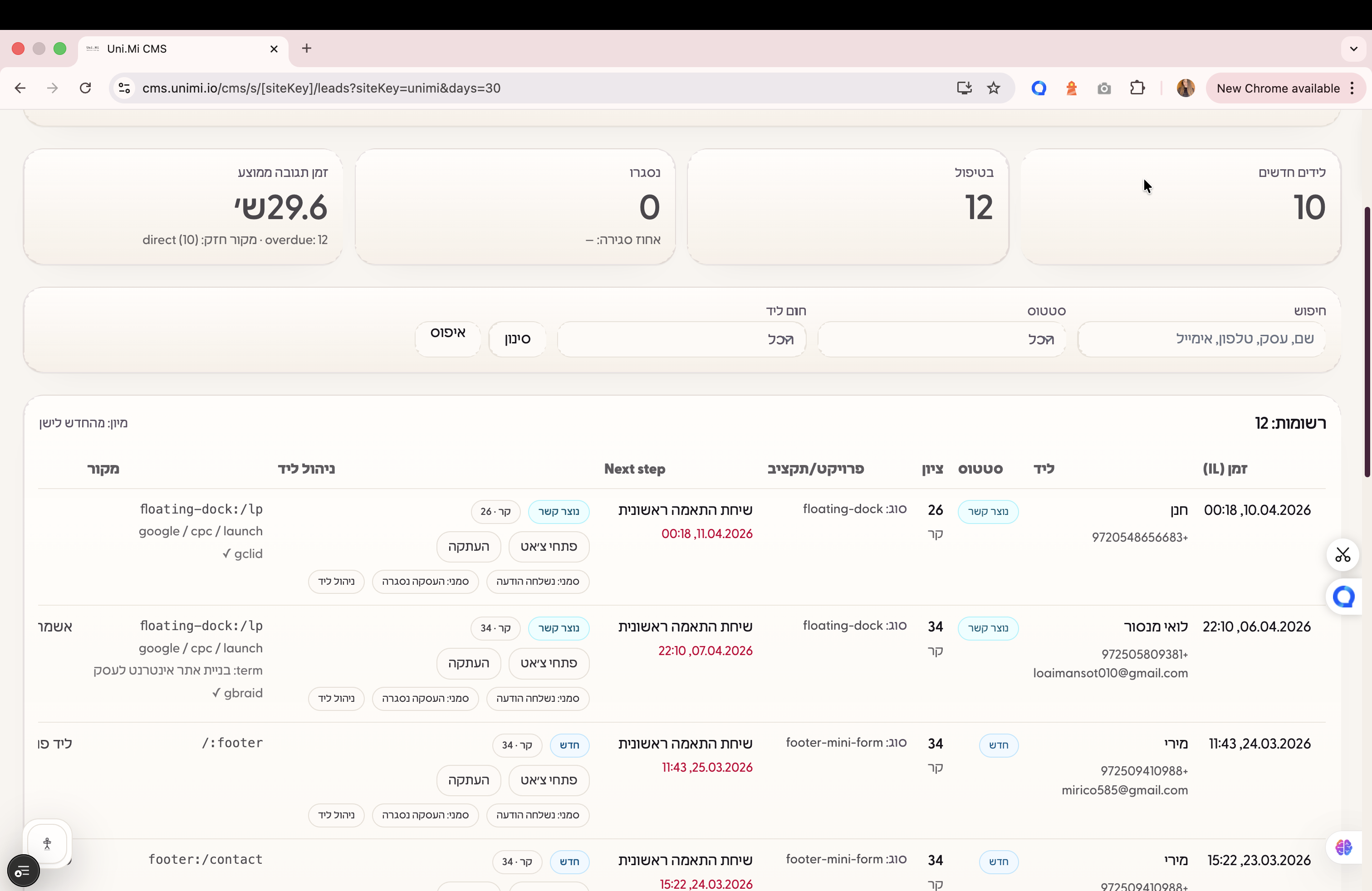The image size is (1372, 891).
Task: Click the search field for name, business, phone
Action: click(1201, 339)
